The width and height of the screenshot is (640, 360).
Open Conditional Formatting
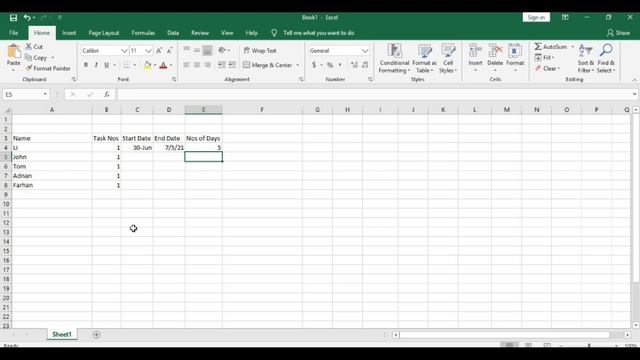point(394,58)
